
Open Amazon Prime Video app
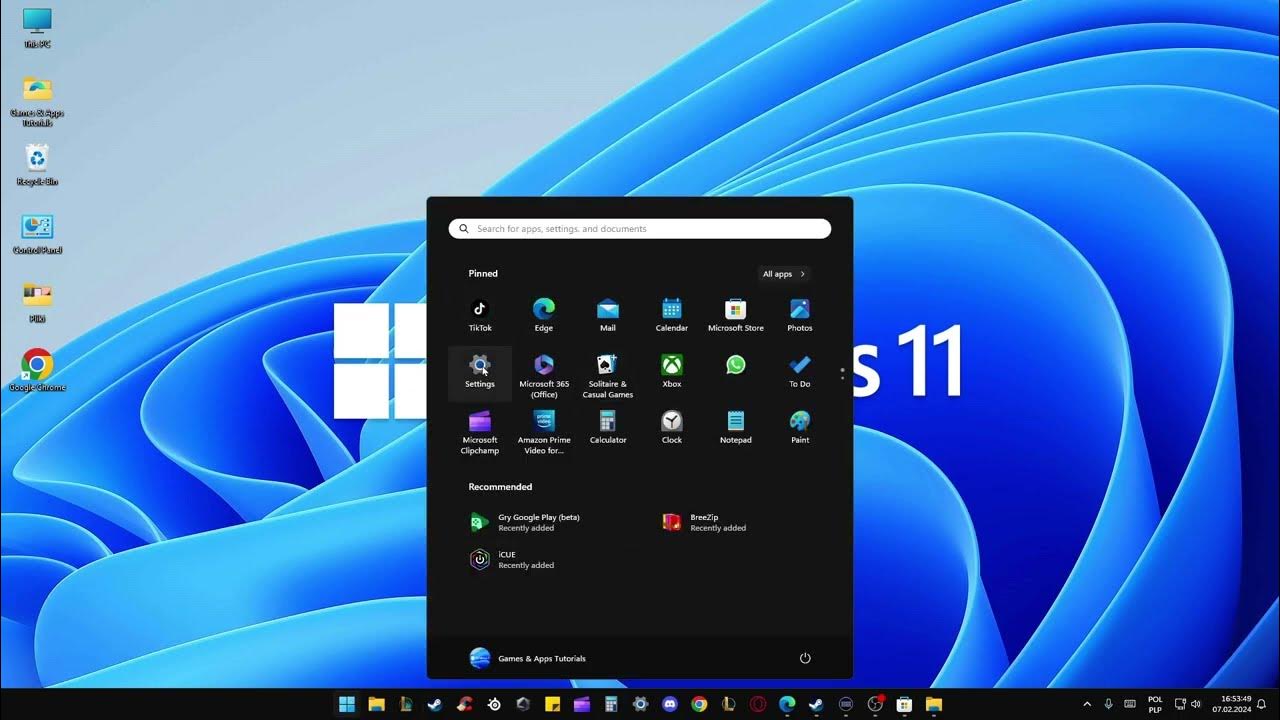[544, 432]
